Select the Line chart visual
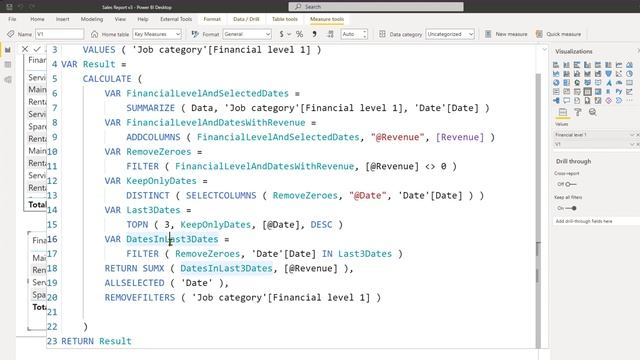The image size is (640, 360). tap(619, 65)
